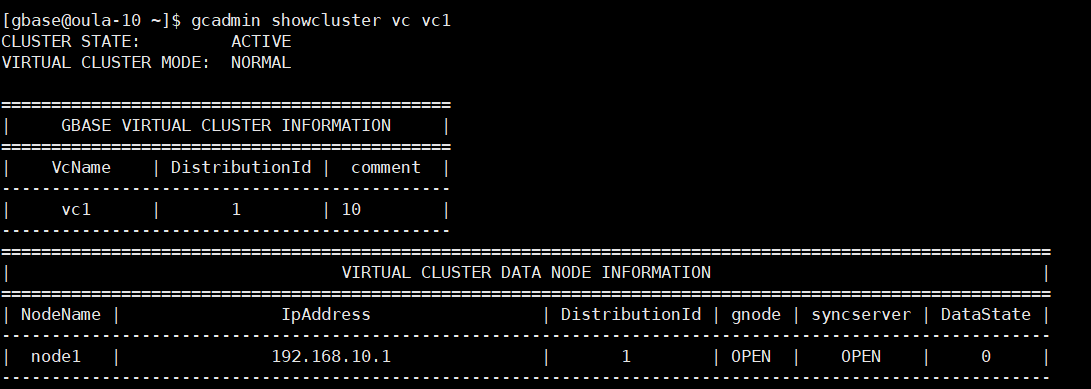
Task: Click the GBASE VIRTUAL CLUSTER INFORMATION heading
Action: pos(226,126)
